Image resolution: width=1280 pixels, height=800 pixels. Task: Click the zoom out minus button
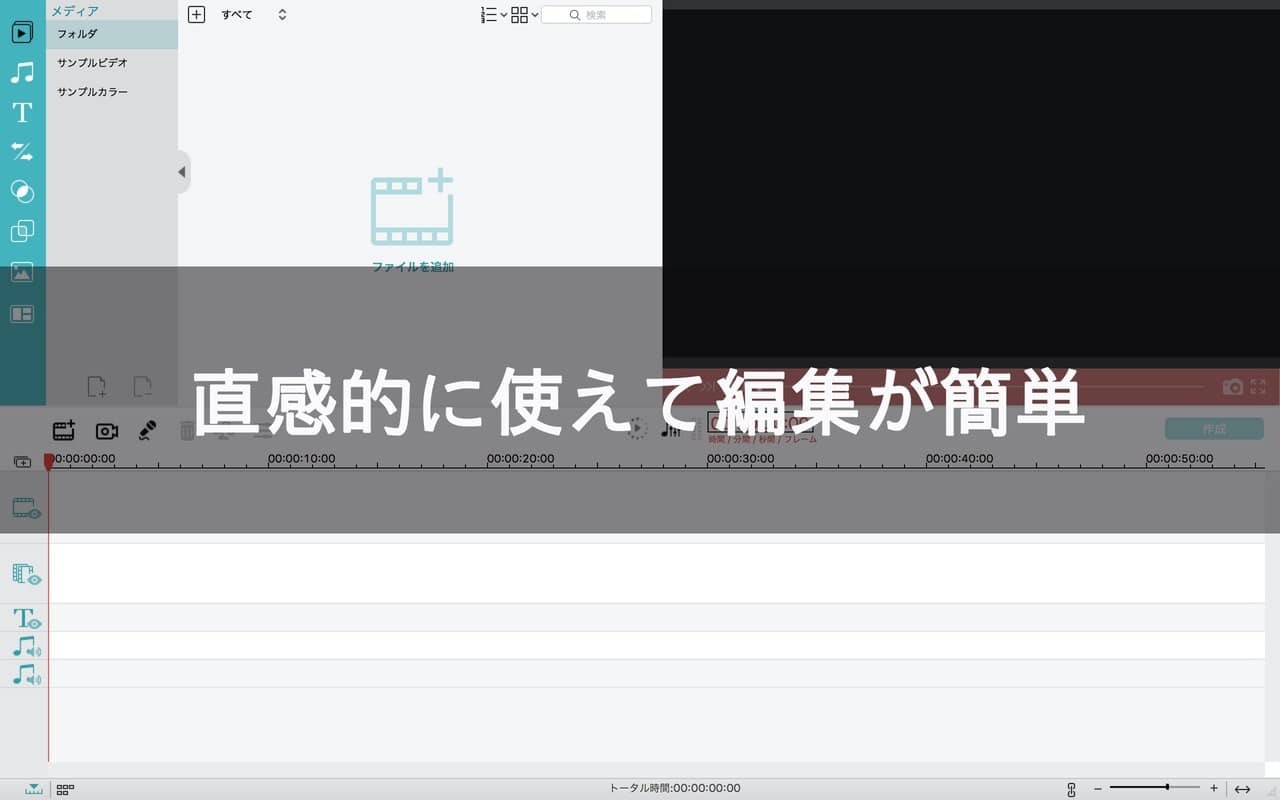coord(1097,788)
